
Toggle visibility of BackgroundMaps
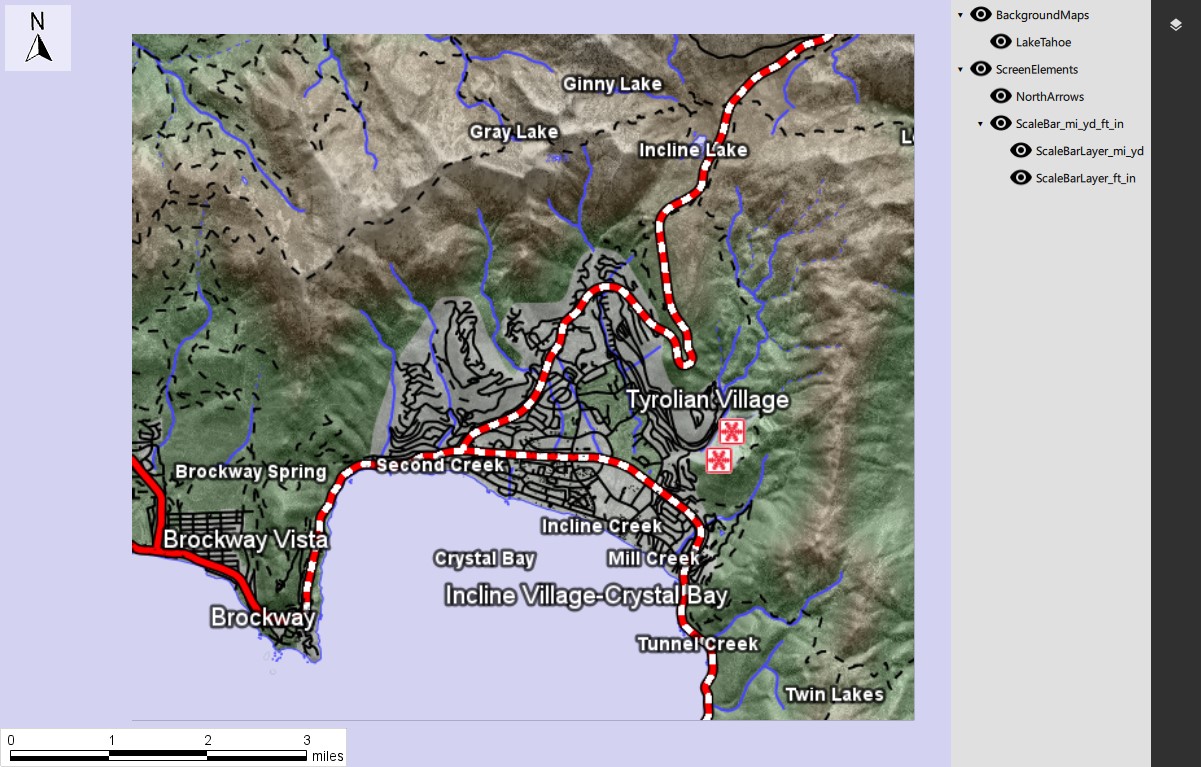click(981, 15)
